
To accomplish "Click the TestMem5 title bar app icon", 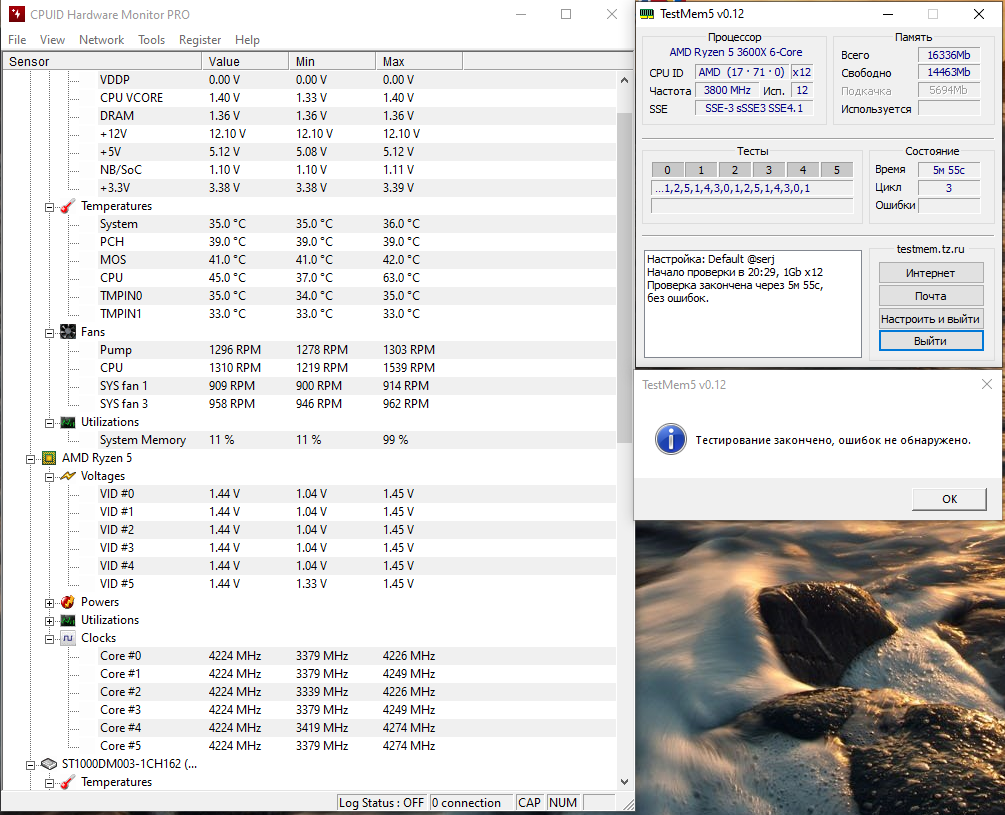I will point(647,14).
